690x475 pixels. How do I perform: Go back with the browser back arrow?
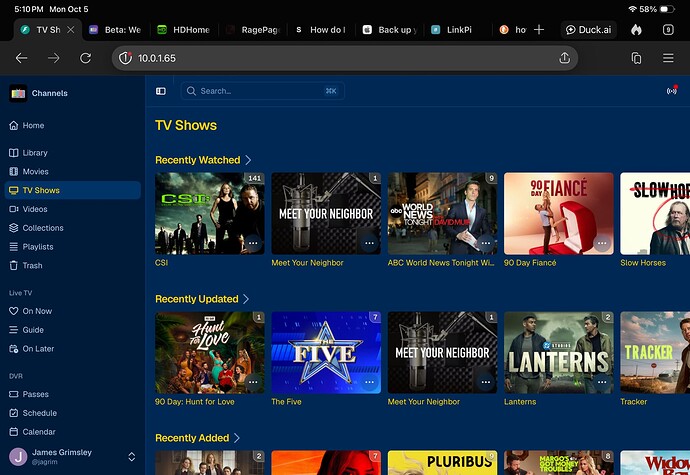tap(21, 58)
